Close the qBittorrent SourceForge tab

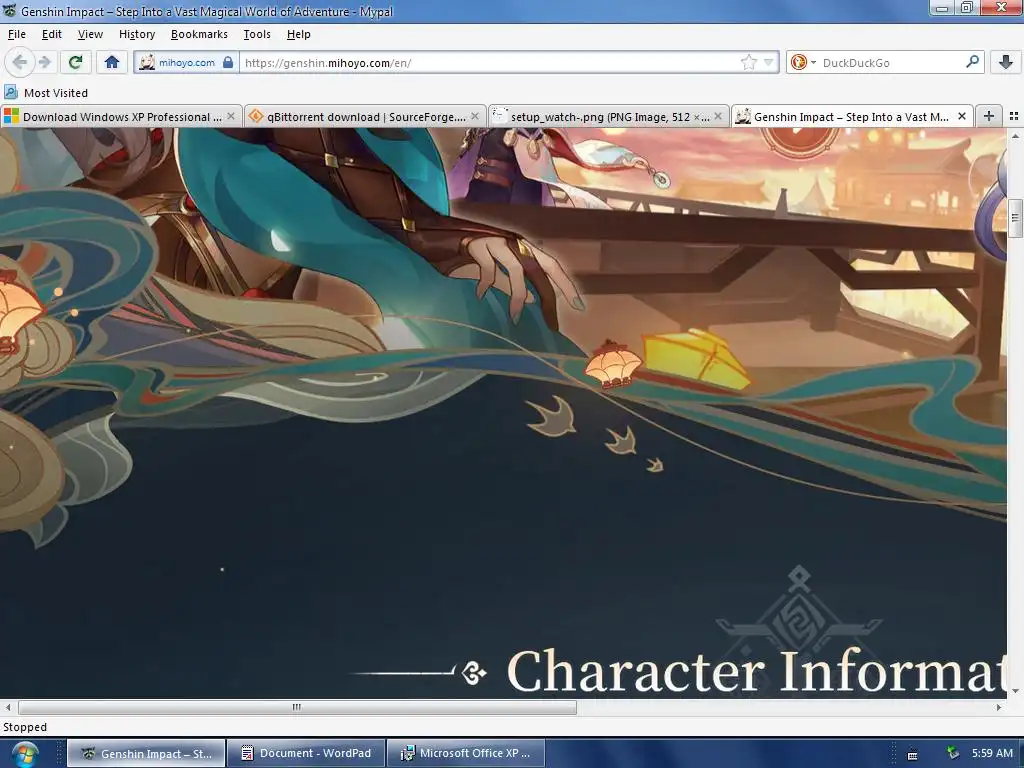pos(475,116)
